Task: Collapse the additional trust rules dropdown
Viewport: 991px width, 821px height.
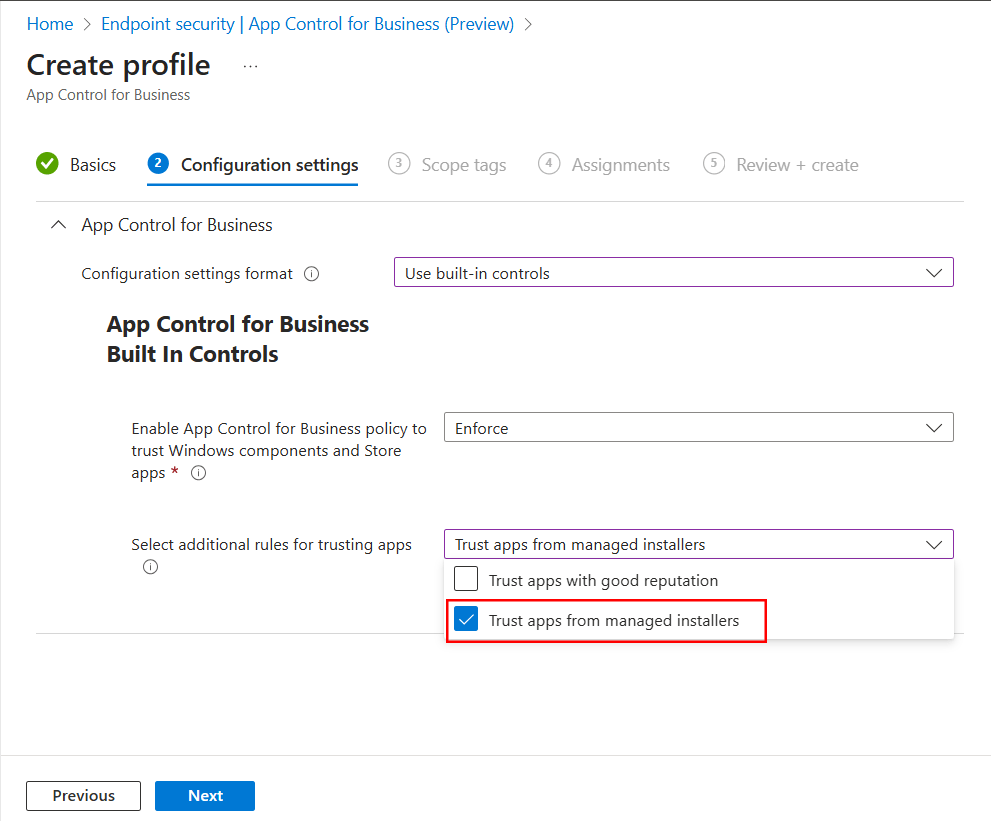Action: coord(698,544)
